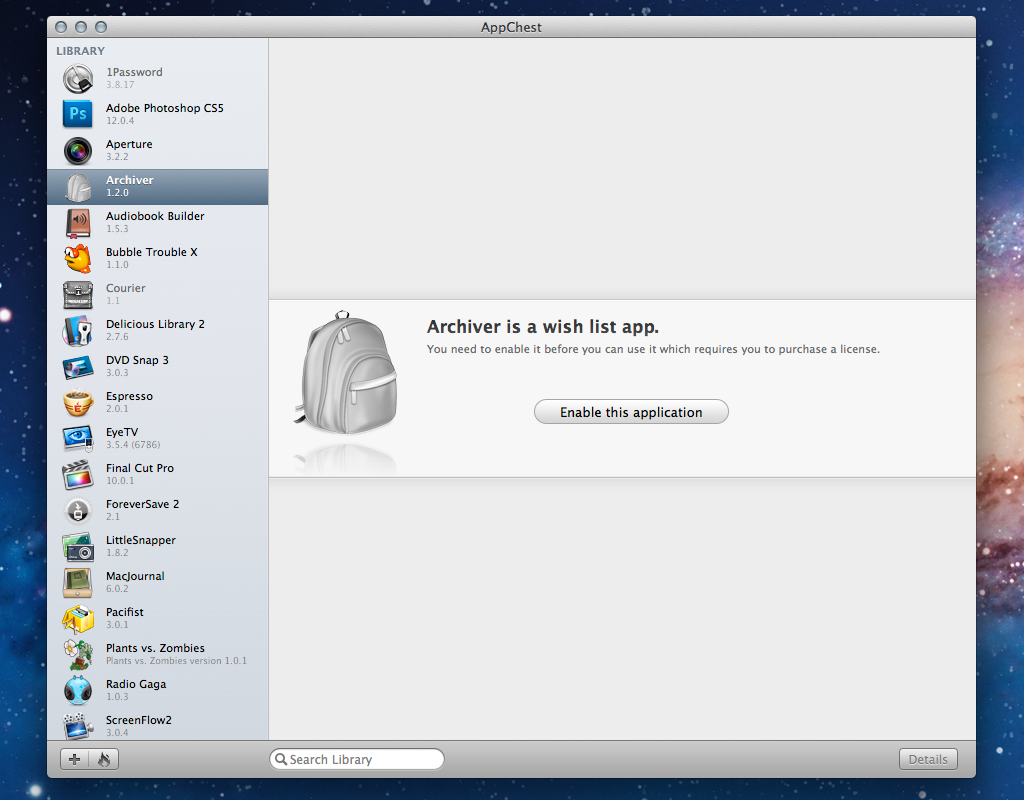Click EyeTV version 3.5.4 (6786) text

133,445
